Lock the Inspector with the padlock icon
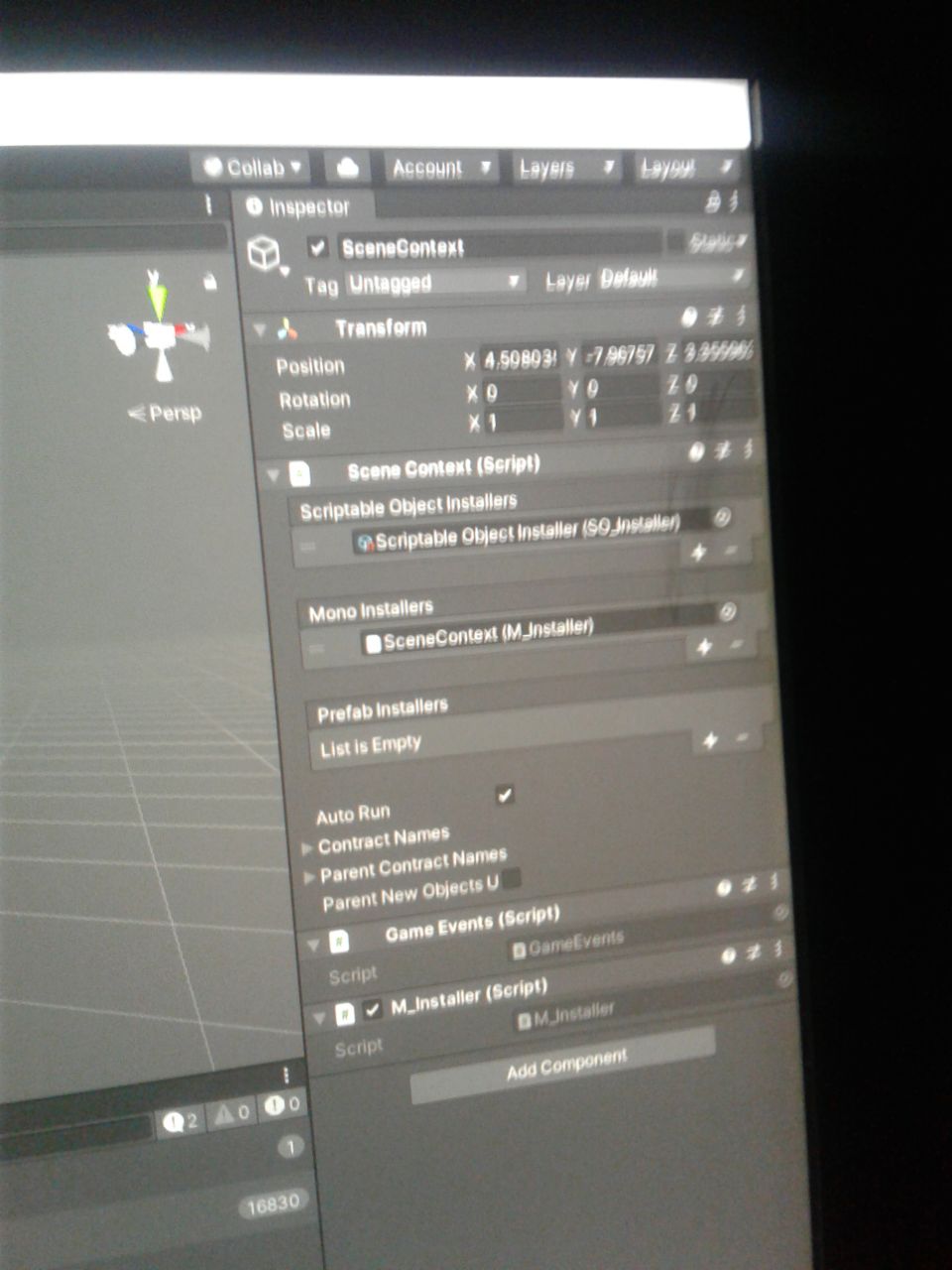 pos(713,202)
